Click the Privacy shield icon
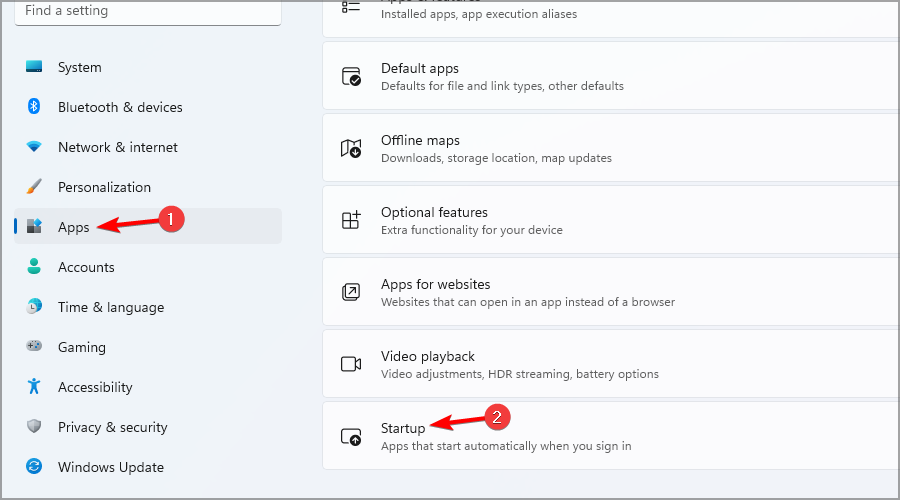 (34, 426)
